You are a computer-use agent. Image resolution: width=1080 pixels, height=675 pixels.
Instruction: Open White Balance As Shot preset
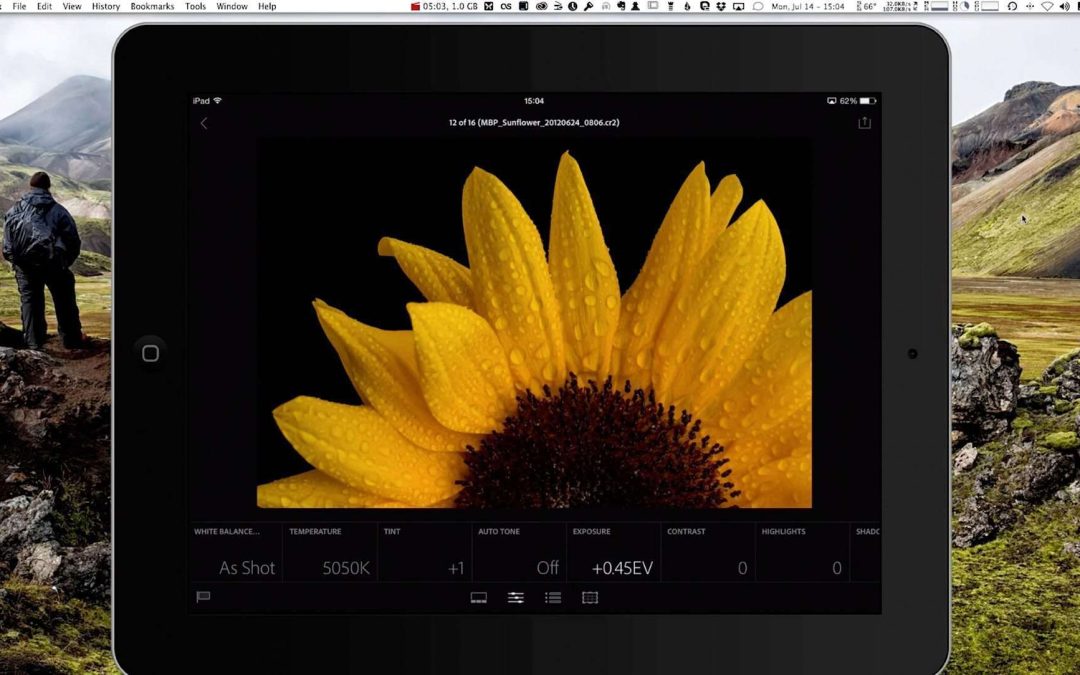236,553
